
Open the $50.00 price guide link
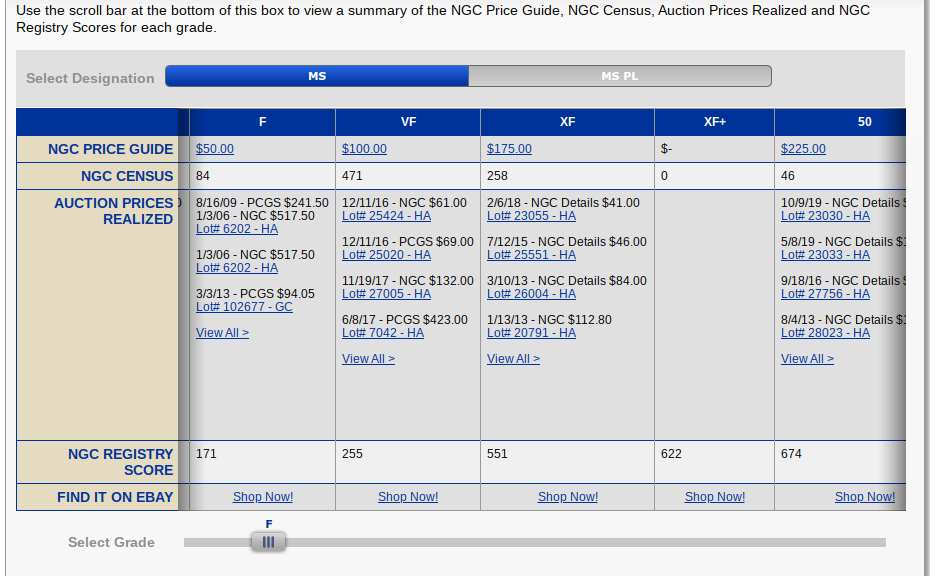click(215, 149)
